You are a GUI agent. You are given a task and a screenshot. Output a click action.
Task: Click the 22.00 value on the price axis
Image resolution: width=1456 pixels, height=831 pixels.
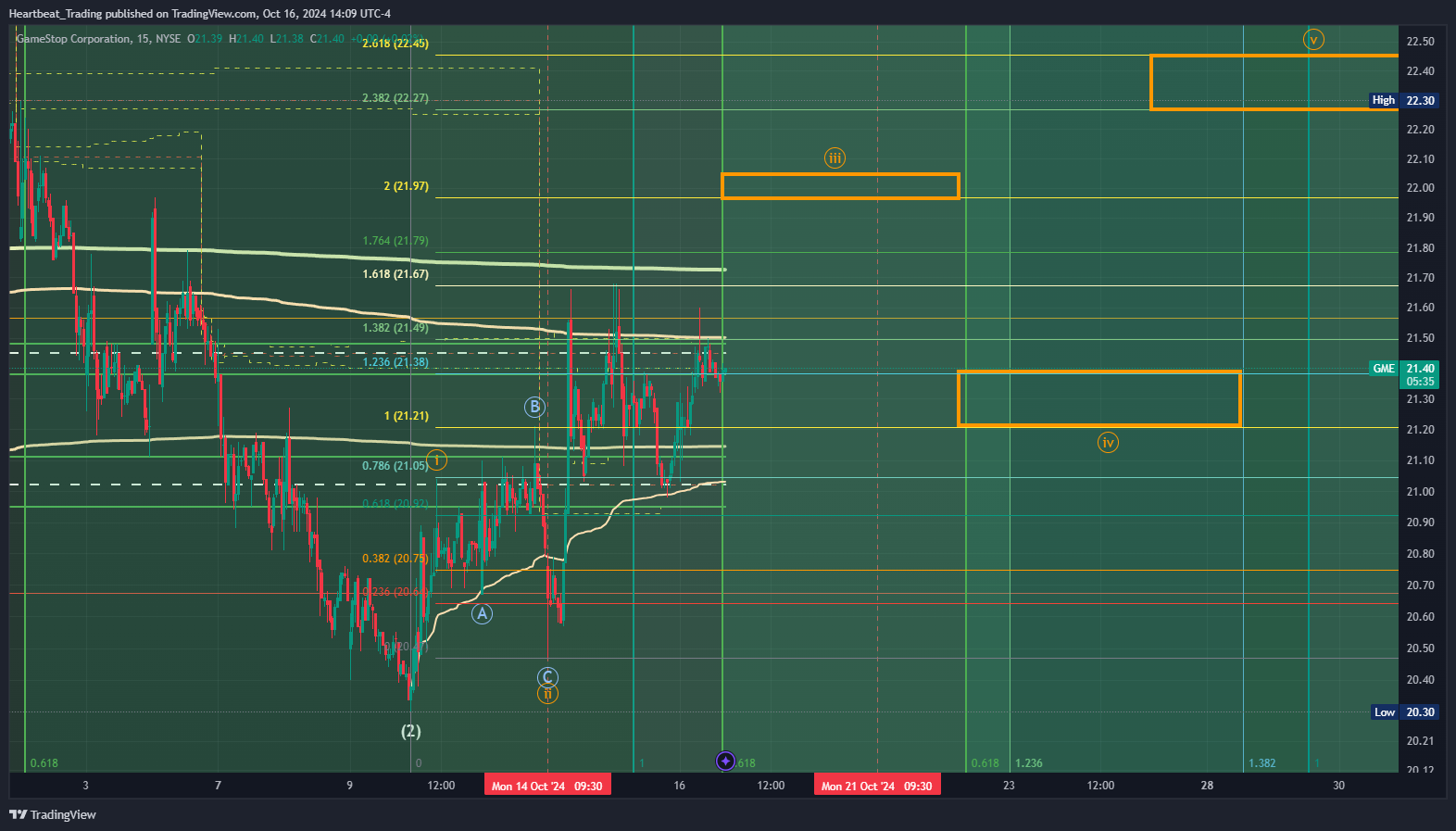point(1420,188)
